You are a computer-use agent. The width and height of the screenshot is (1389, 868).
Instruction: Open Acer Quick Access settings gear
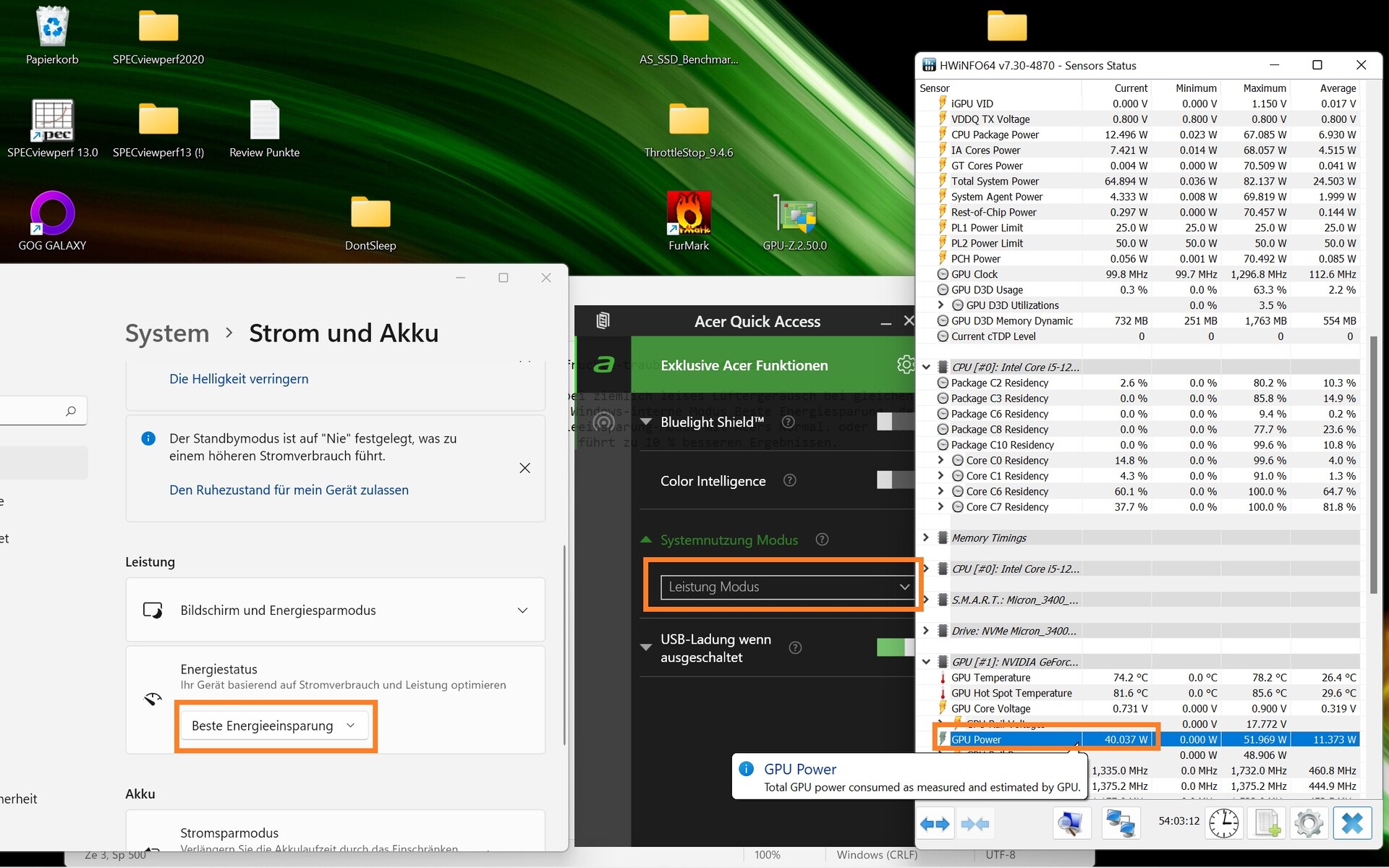(905, 365)
